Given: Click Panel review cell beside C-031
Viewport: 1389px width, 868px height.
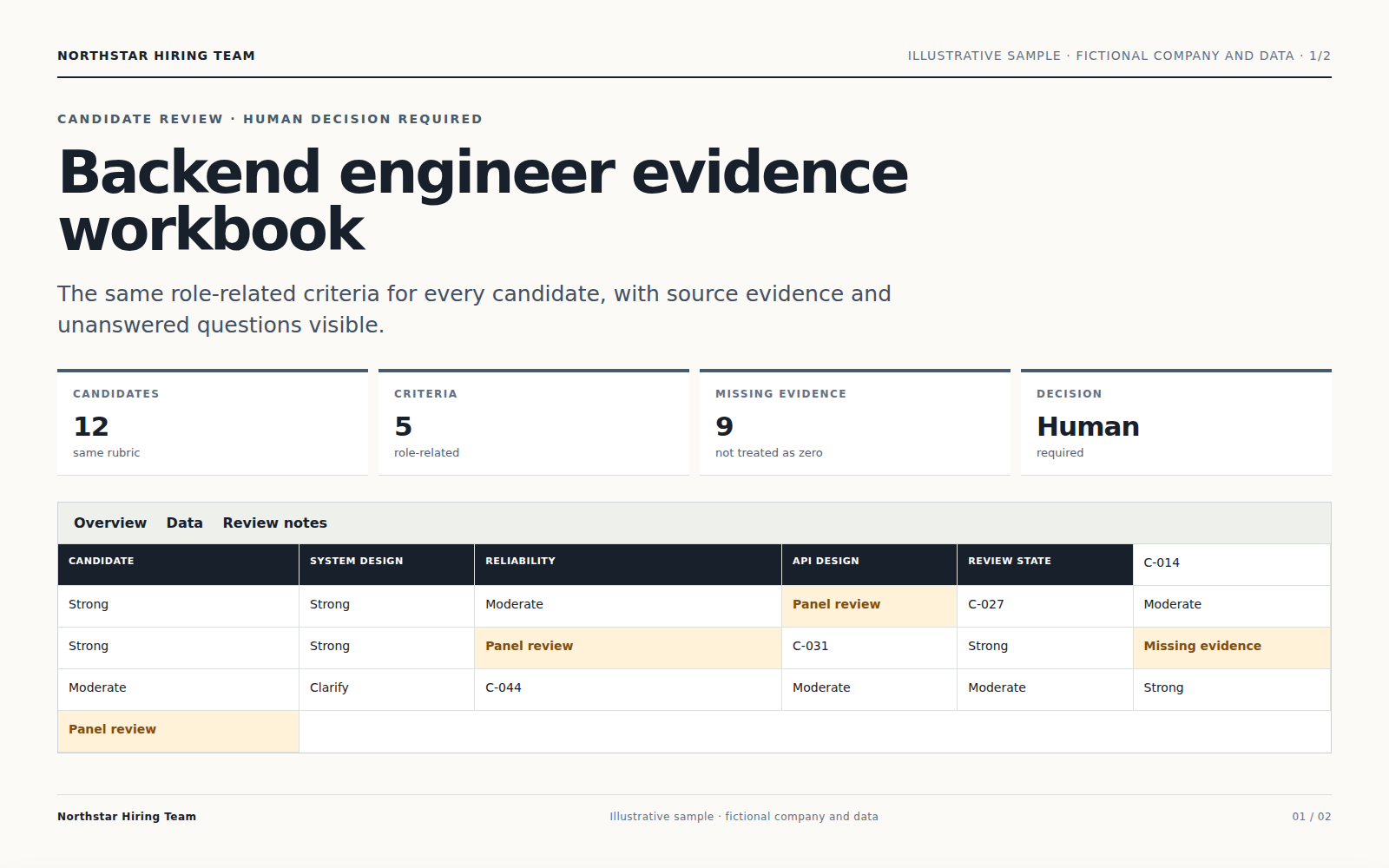Looking at the screenshot, I should 628,648.
